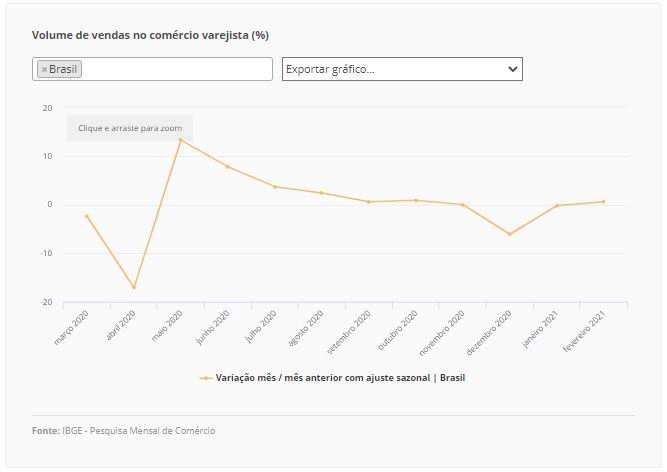Click the legend line marker icon
The height and width of the screenshot is (472, 667).
click(206, 378)
